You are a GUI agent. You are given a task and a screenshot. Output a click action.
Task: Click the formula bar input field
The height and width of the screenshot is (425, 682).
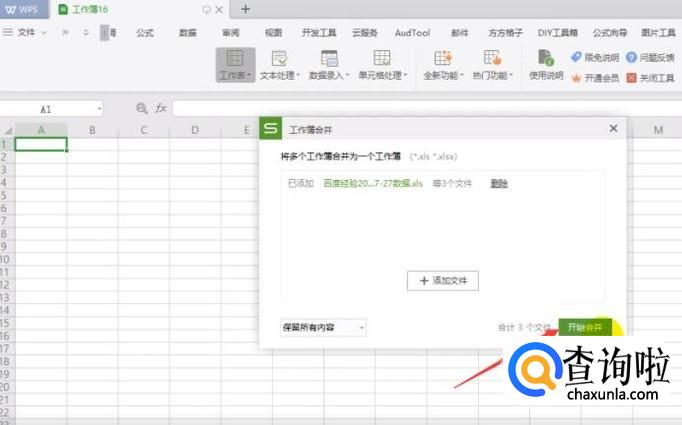(426, 108)
